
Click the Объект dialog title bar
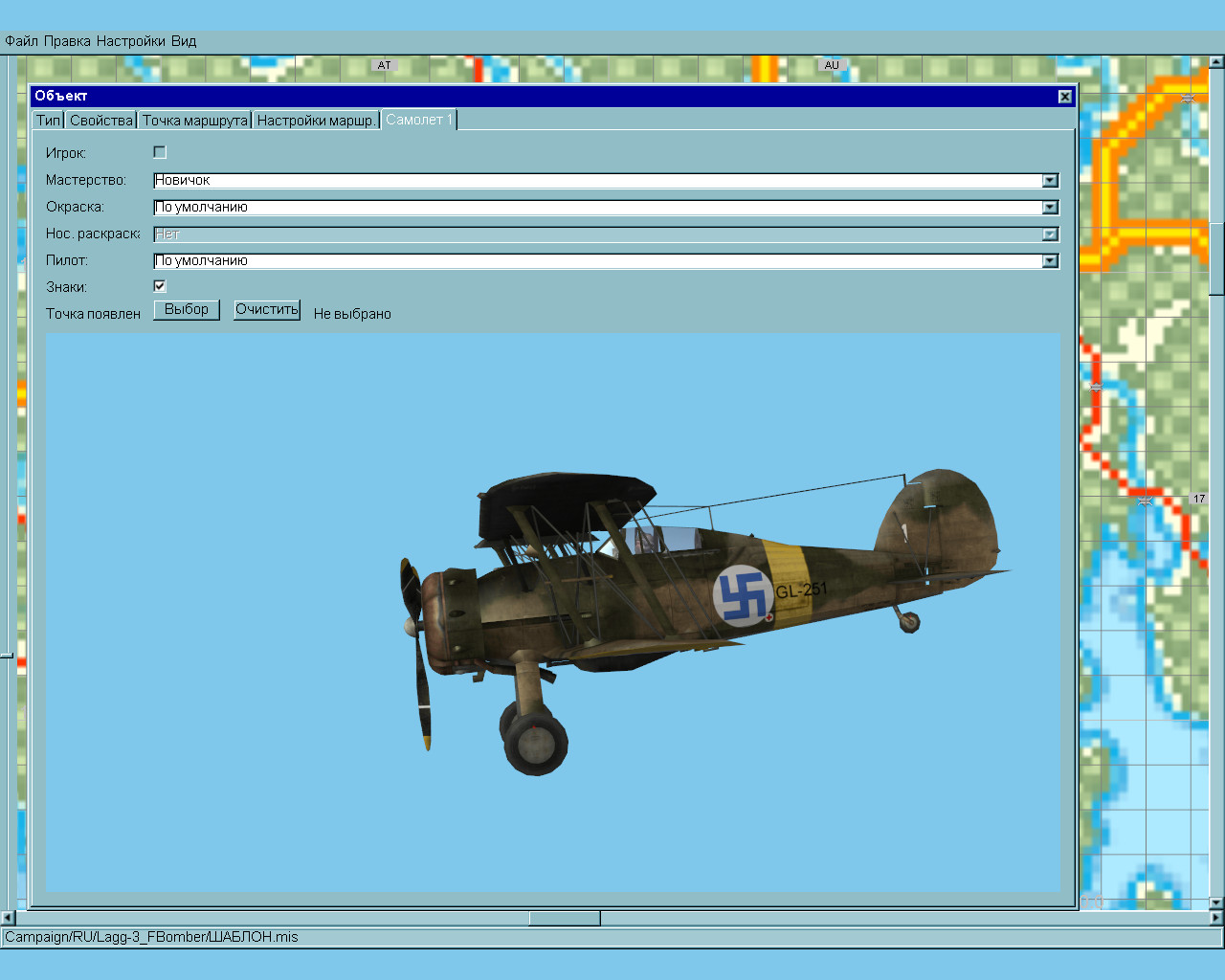(553, 96)
